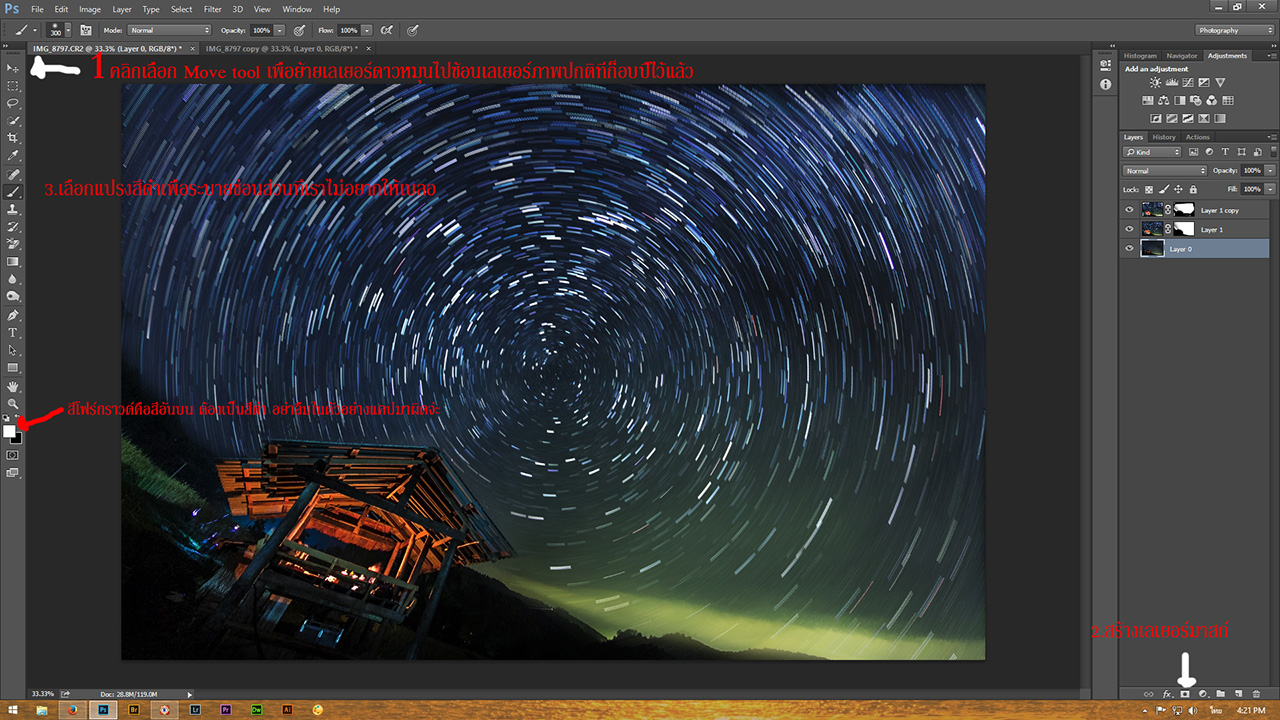The image size is (1280, 720).
Task: Select the Crop tool
Action: (x=13, y=138)
